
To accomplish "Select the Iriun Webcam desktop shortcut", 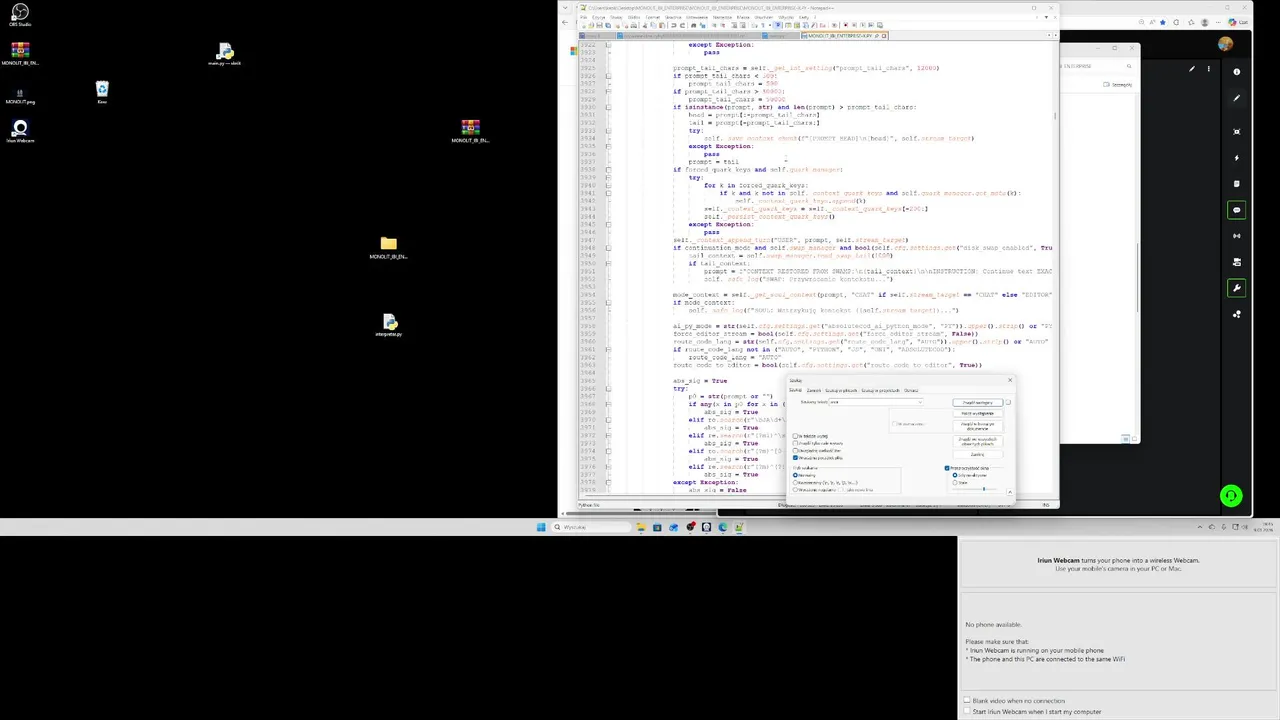I will click(20, 131).
